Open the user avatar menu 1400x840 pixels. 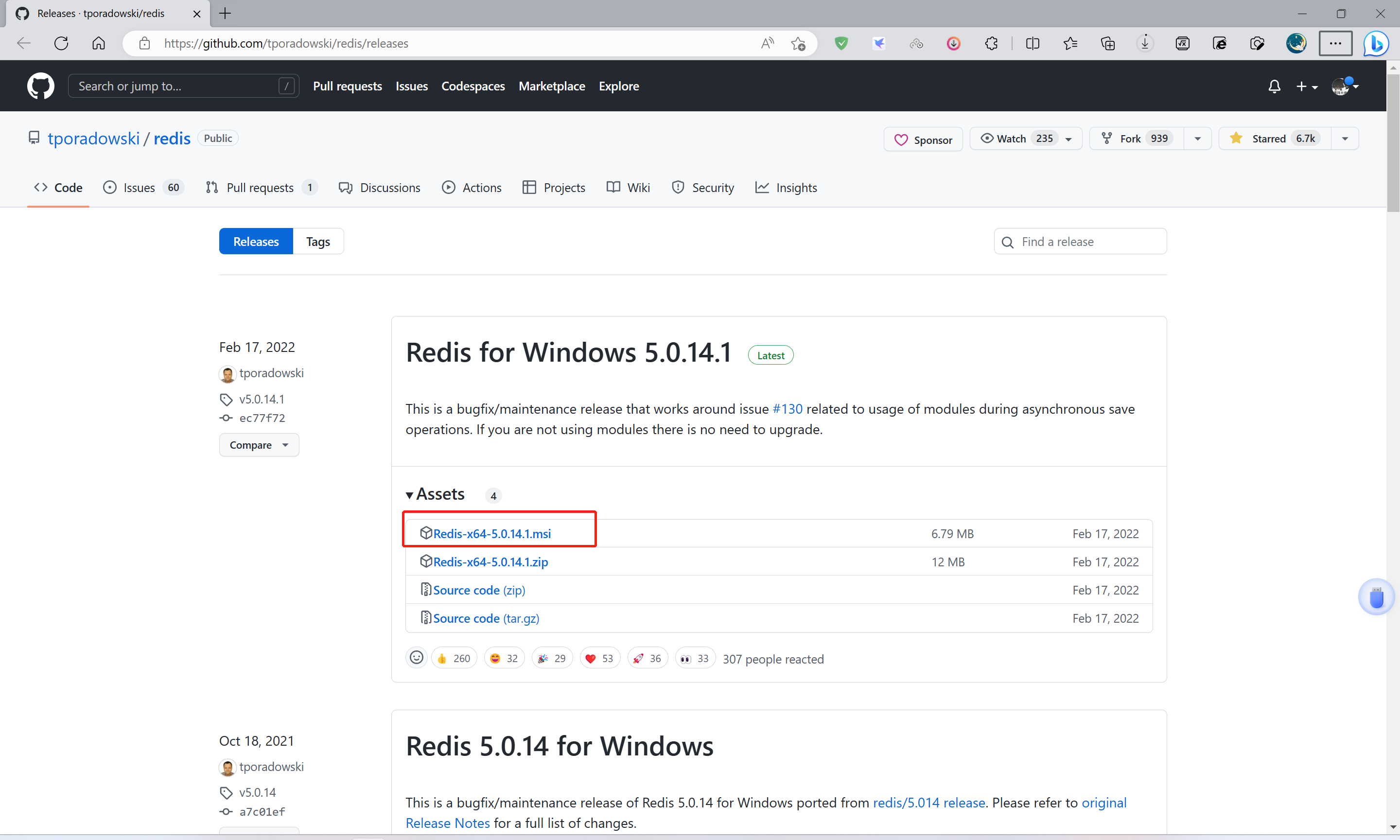(1345, 86)
